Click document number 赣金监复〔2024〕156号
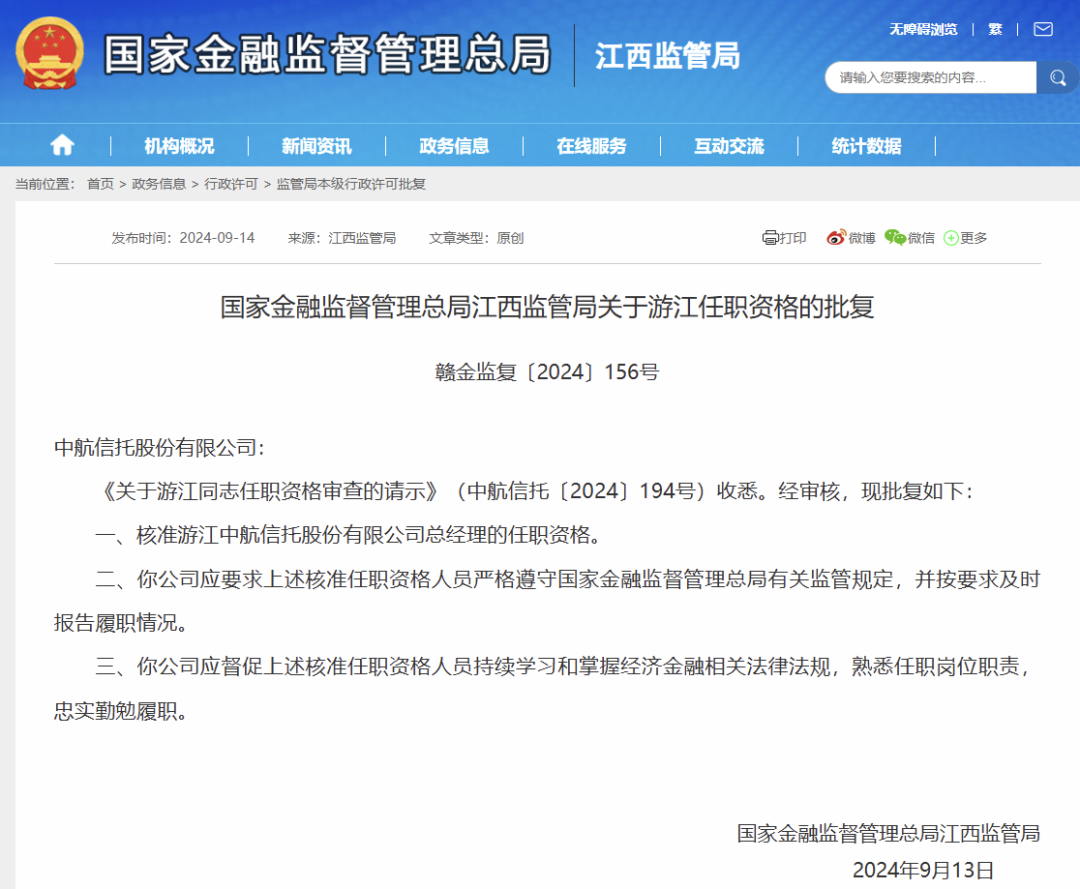1080x889 pixels. click(547, 372)
